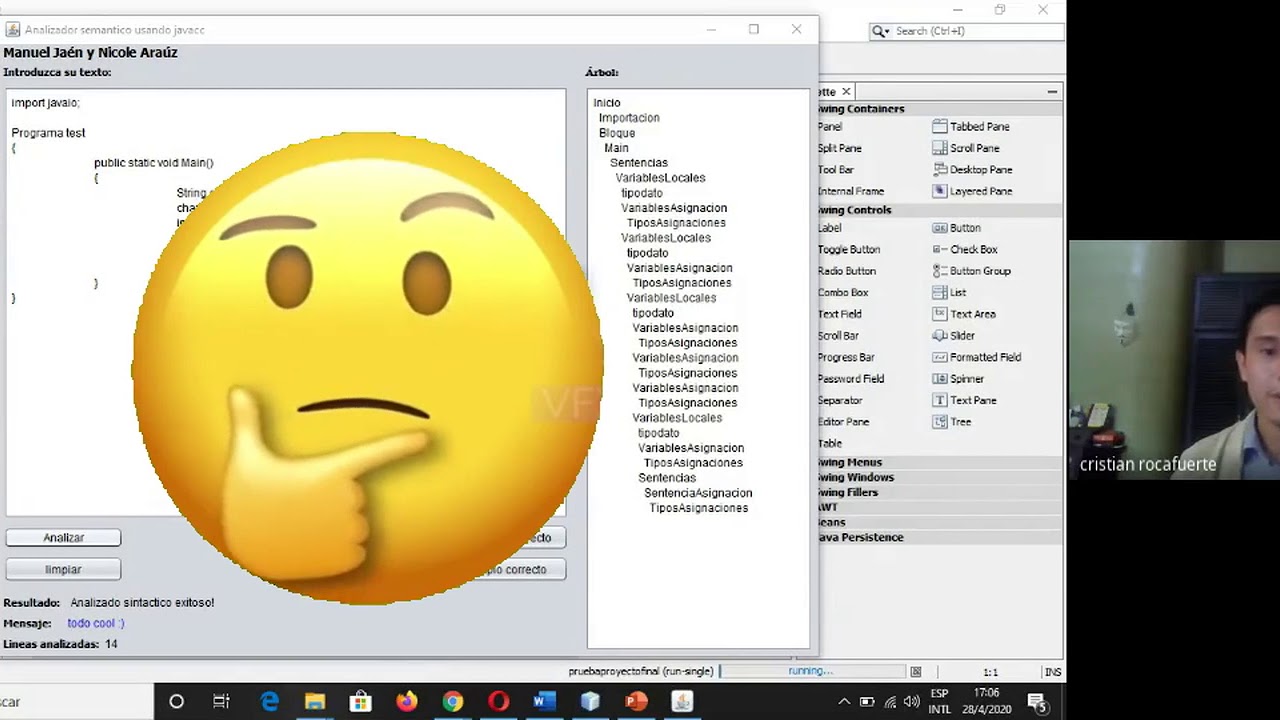Select the Spinner palette component

[958, 379]
